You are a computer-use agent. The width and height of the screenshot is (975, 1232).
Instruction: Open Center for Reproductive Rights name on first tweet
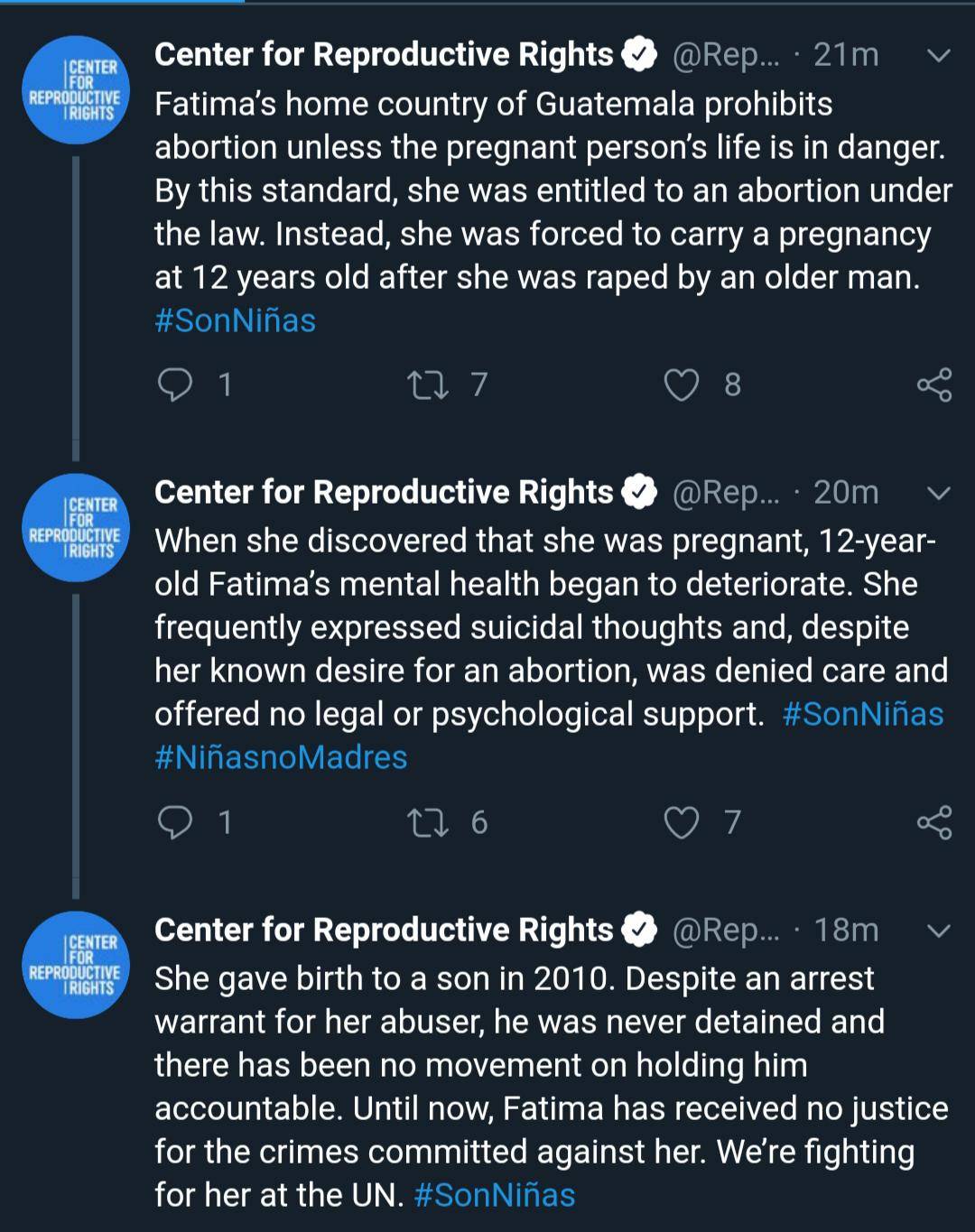[x=384, y=55]
